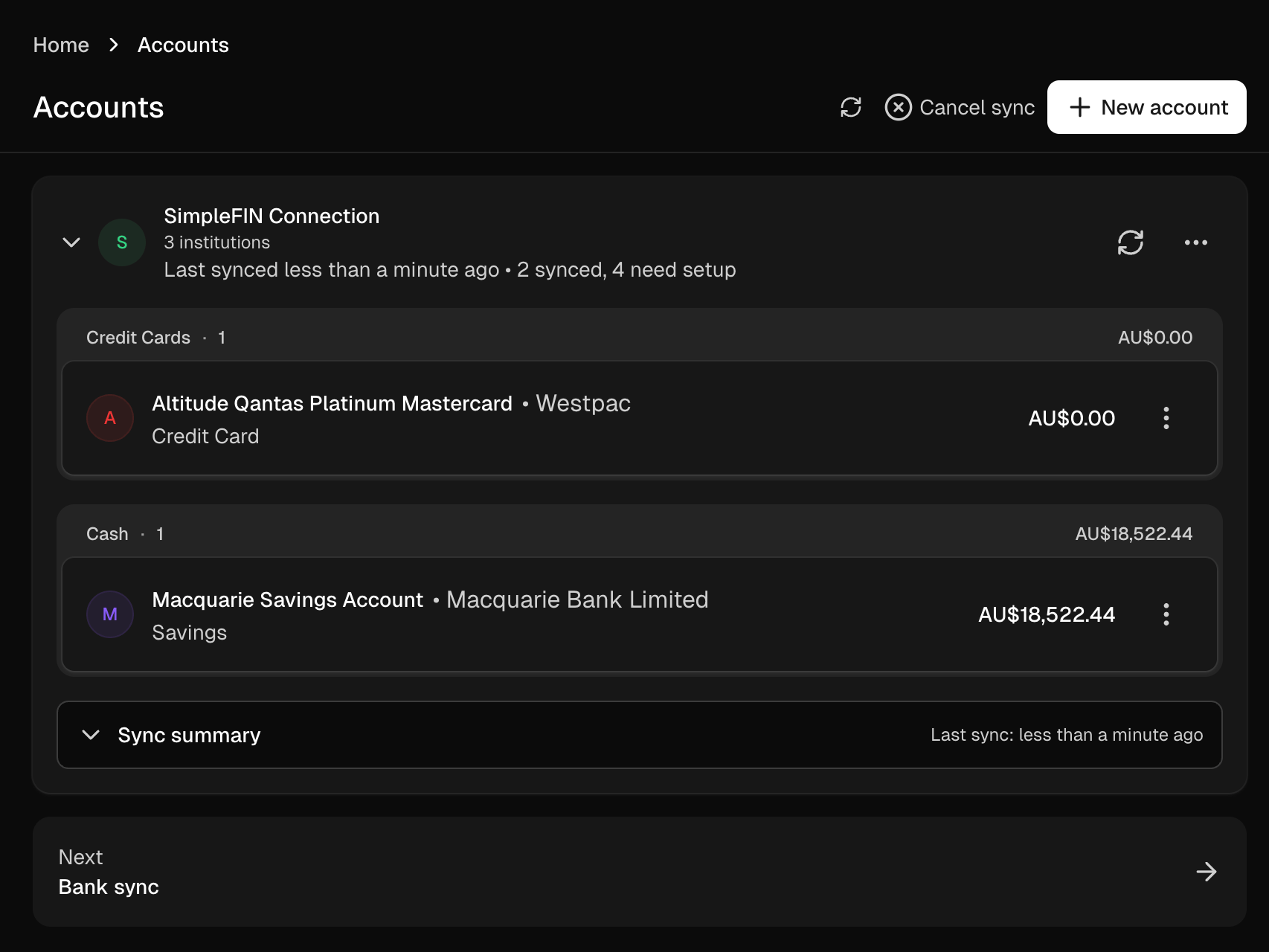Open options for Macquarie Savings Account

click(x=1166, y=614)
